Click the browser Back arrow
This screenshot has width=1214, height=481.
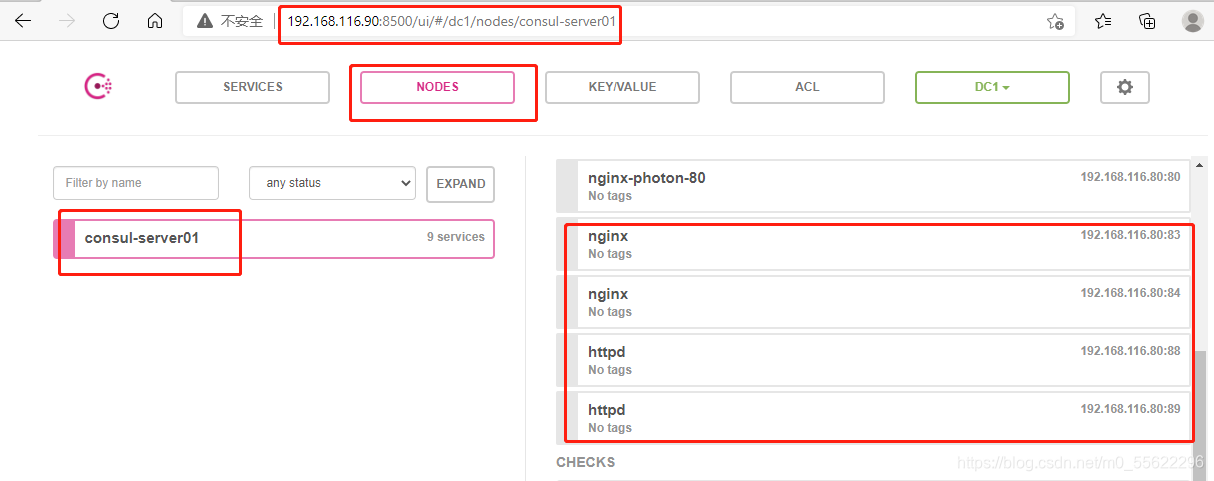tap(23, 20)
